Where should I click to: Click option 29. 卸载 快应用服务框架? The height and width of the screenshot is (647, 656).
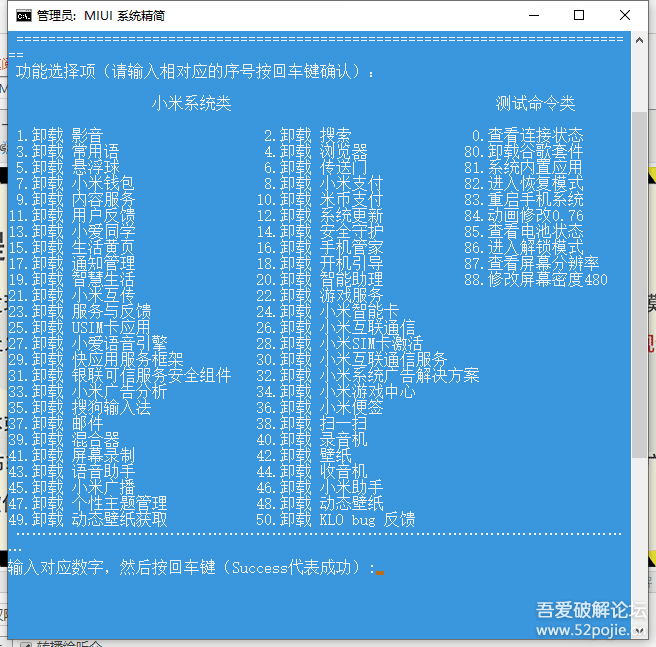pyautogui.click(x=96, y=359)
